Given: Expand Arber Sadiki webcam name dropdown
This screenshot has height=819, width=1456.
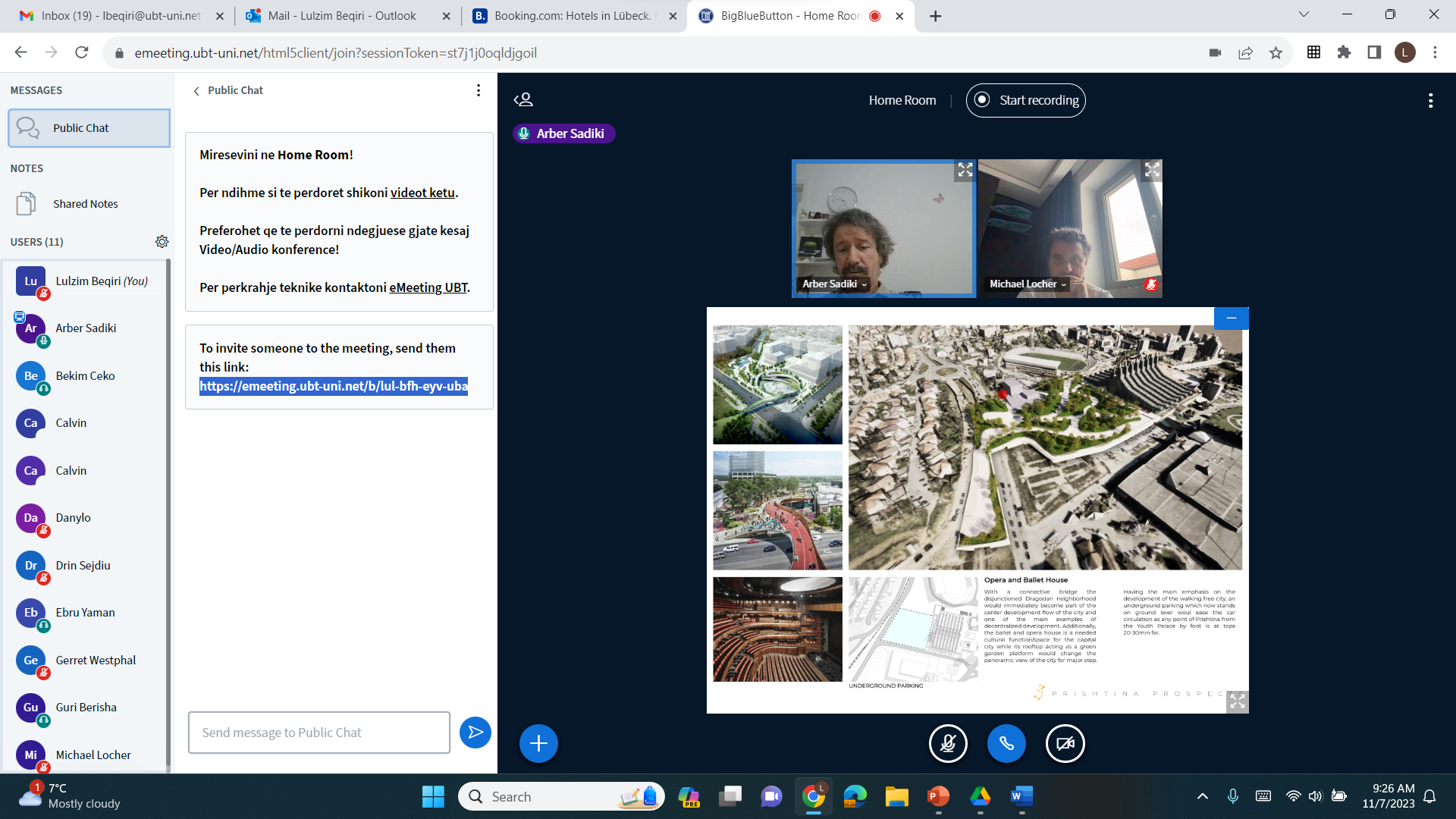Looking at the screenshot, I should [x=834, y=284].
